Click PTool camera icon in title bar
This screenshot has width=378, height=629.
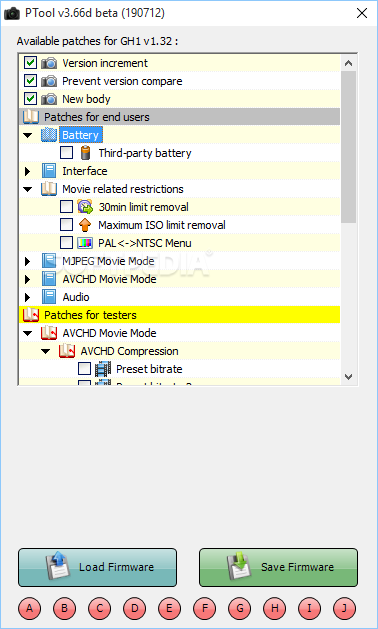click(12, 13)
